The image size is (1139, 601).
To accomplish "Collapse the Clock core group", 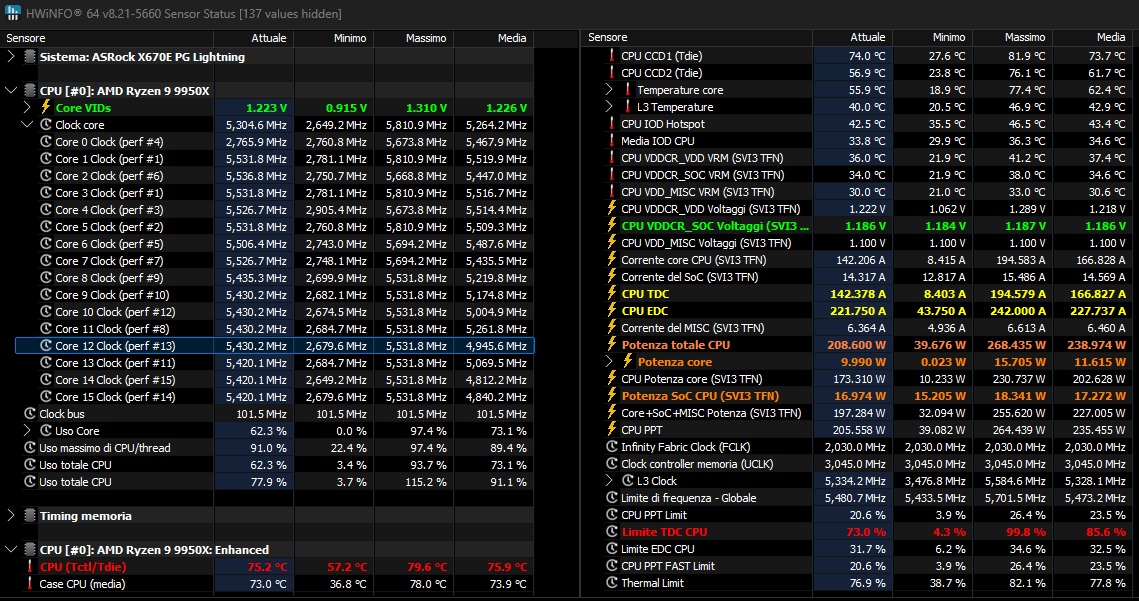I will [x=27, y=124].
